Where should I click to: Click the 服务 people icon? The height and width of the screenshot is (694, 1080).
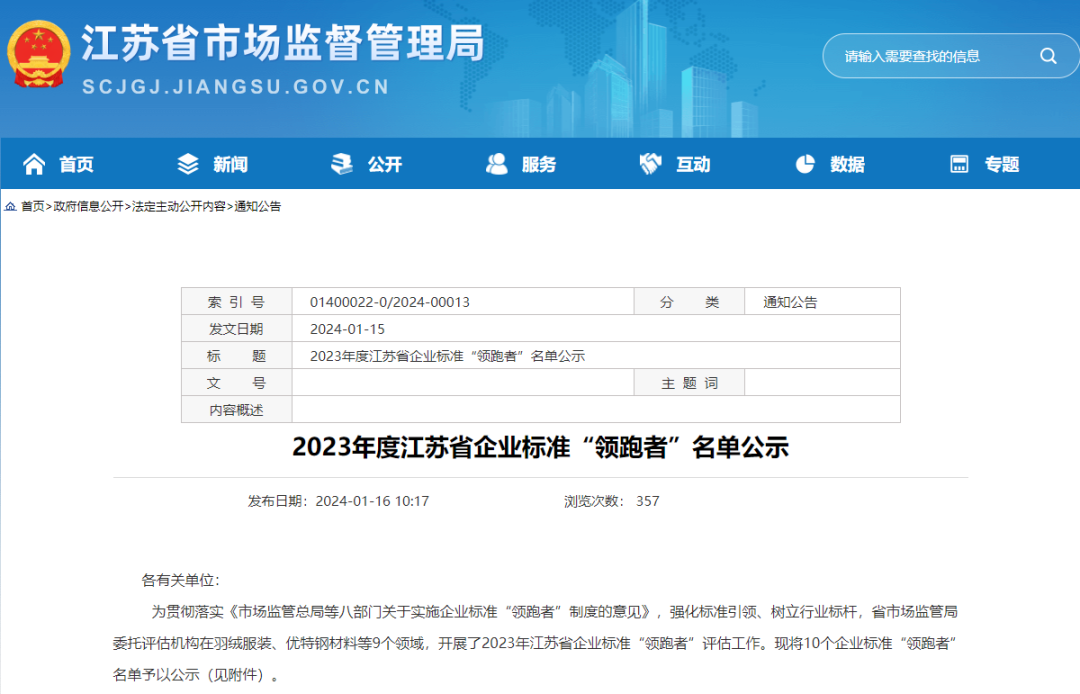496,164
